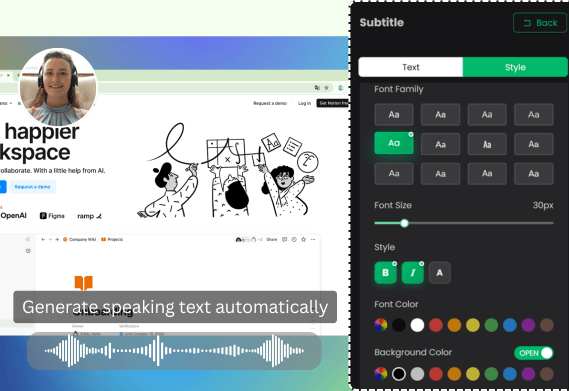569x391 pixels.
Task: Select red Background Color swatch
Action: pyautogui.click(x=436, y=374)
